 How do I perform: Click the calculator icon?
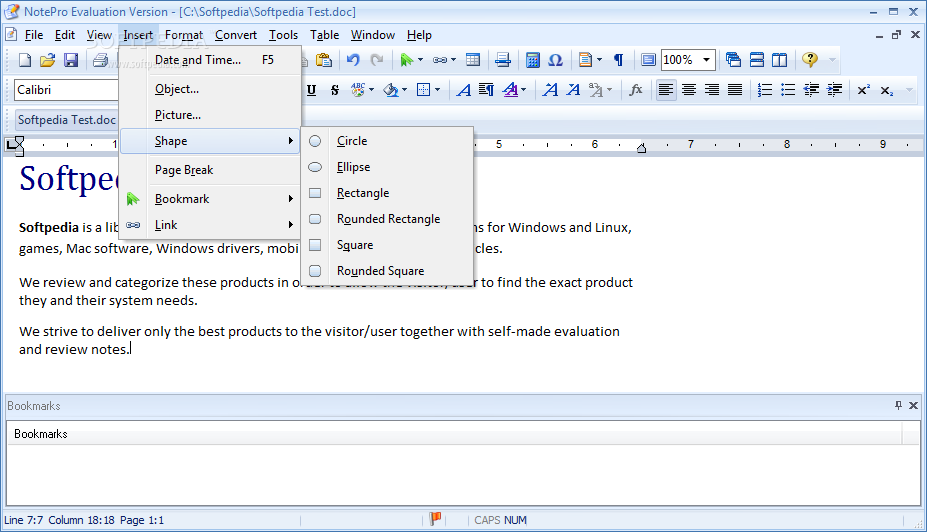pos(533,60)
